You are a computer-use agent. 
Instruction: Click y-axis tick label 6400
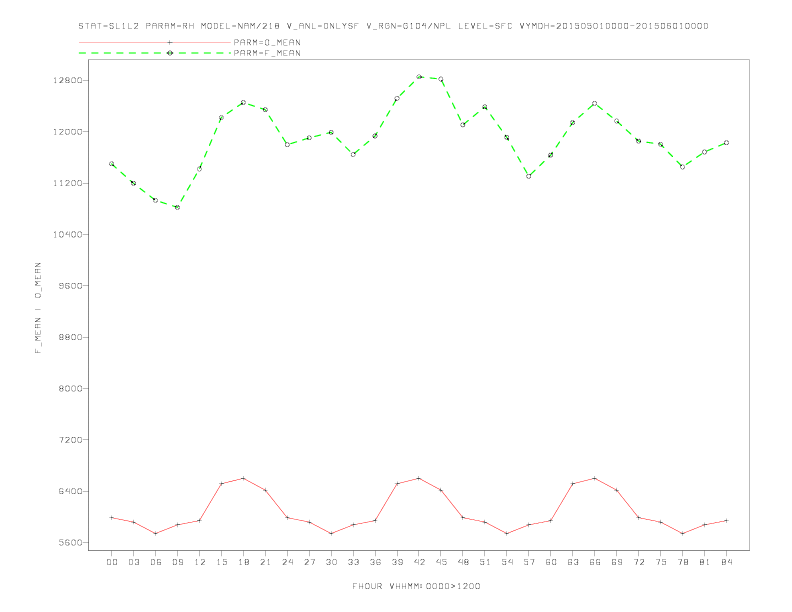pos(70,491)
